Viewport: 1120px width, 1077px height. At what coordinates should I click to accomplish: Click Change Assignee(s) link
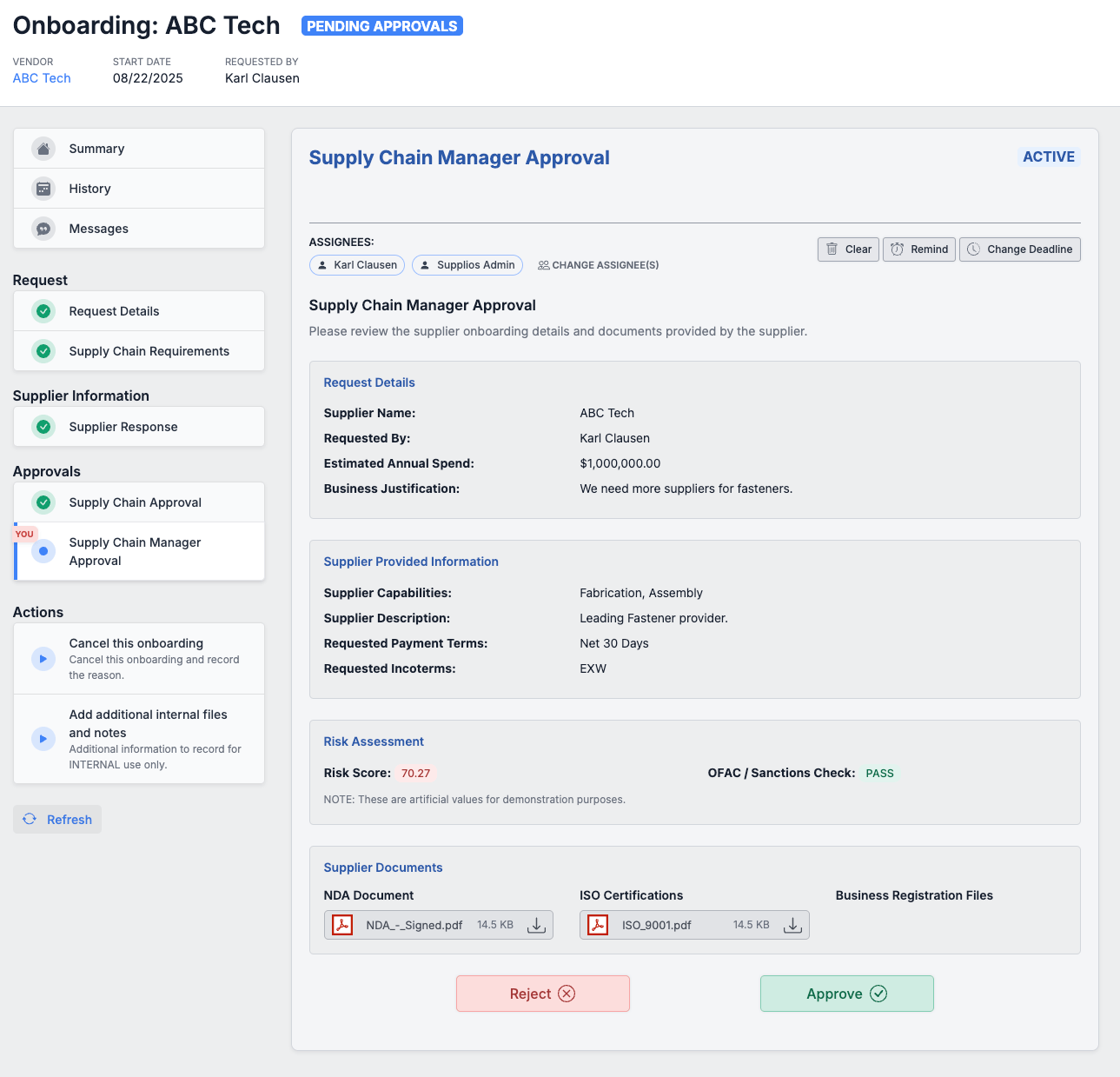(598, 265)
